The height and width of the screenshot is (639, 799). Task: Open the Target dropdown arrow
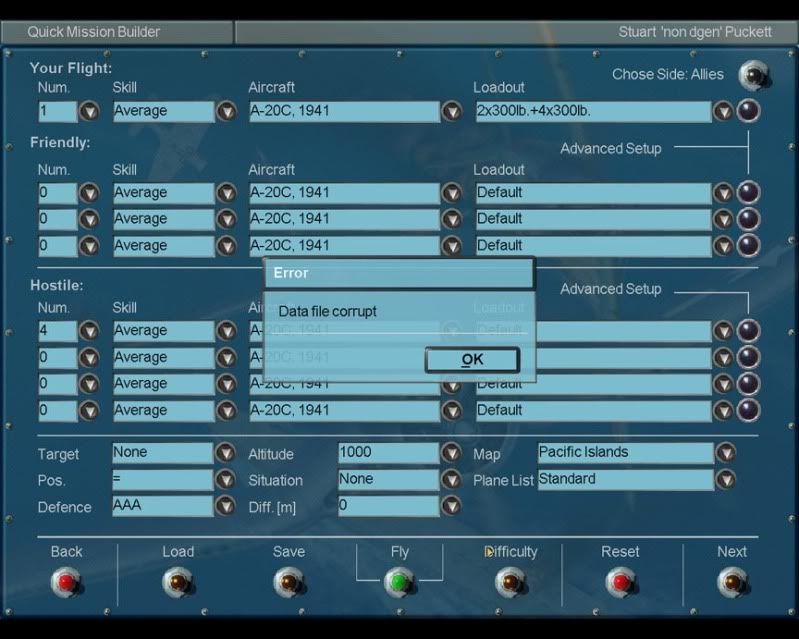click(x=225, y=452)
